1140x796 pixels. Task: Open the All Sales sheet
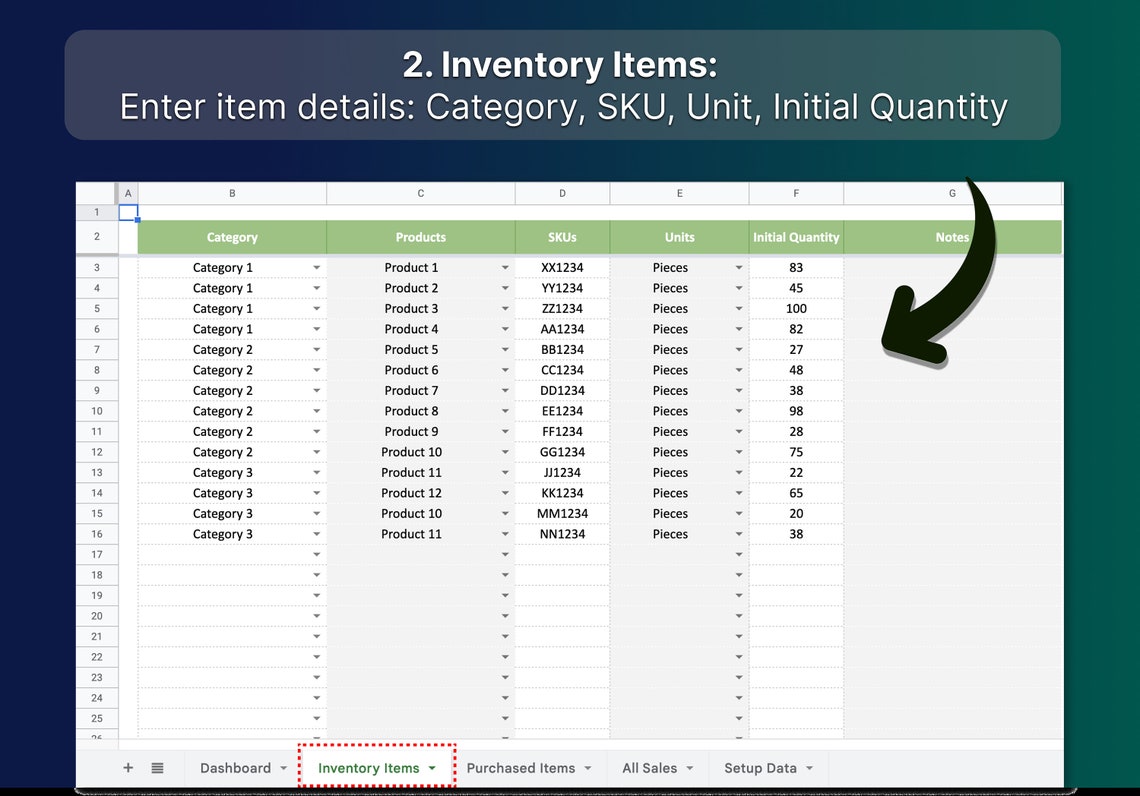pos(649,767)
